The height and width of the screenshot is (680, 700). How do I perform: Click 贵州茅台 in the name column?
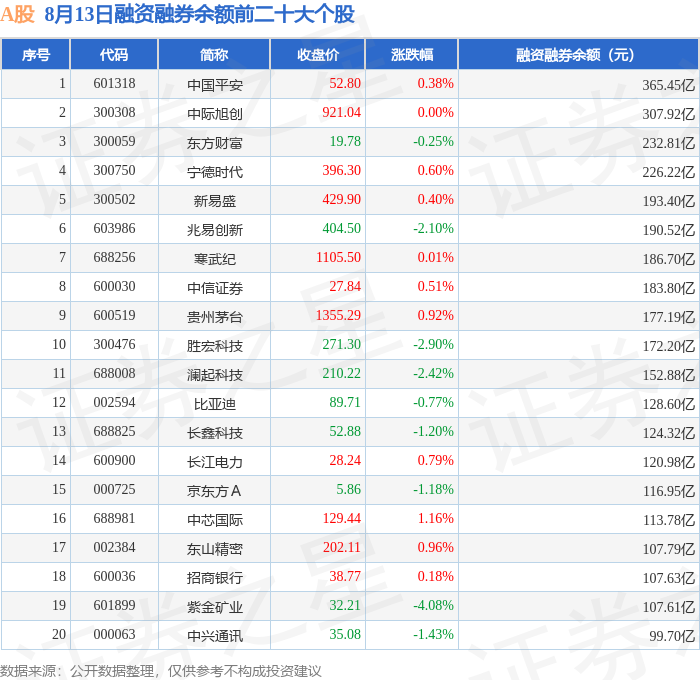pyautogui.click(x=215, y=317)
